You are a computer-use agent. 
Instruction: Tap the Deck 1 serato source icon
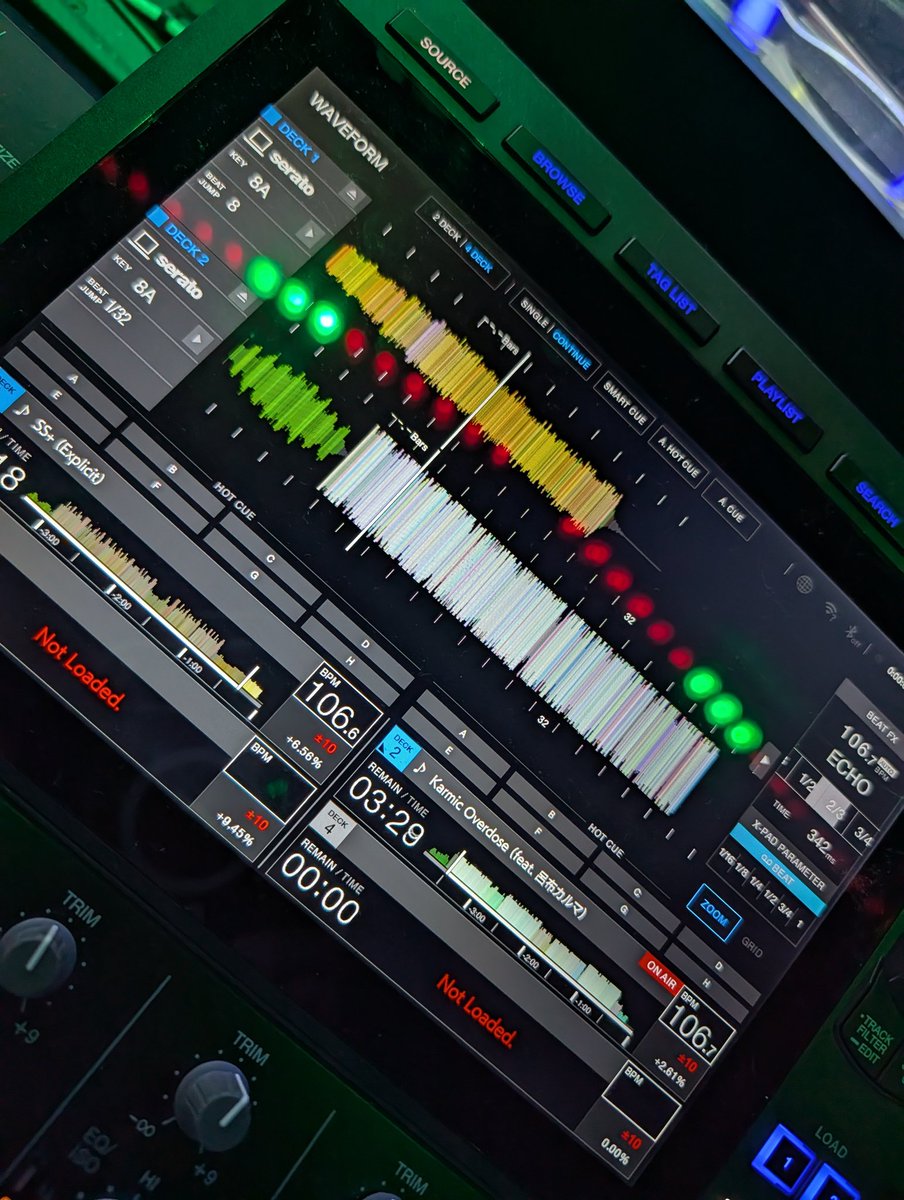(x=259, y=144)
